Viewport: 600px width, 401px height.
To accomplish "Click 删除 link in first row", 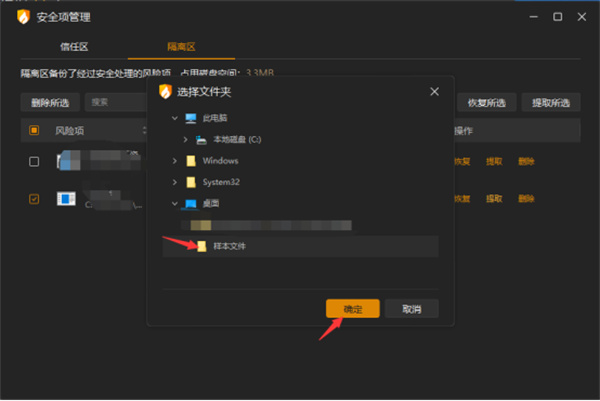I will tap(526, 161).
